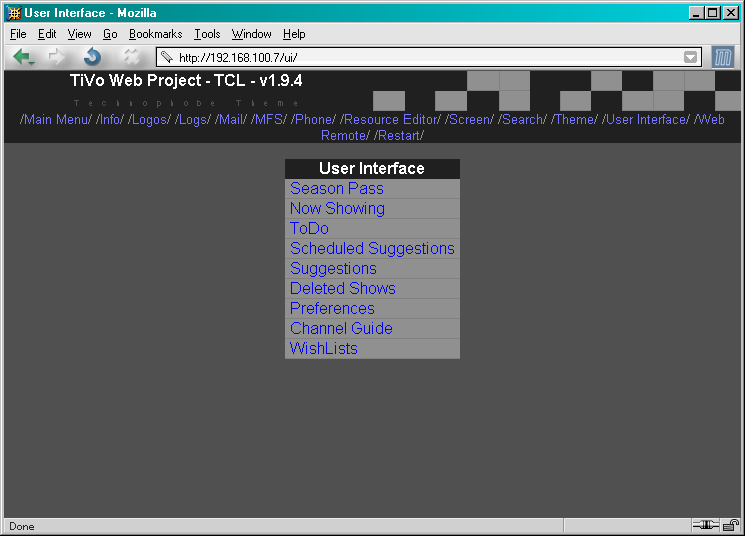The height and width of the screenshot is (536, 745).
Task: Open the WishLists link
Action: 323,348
